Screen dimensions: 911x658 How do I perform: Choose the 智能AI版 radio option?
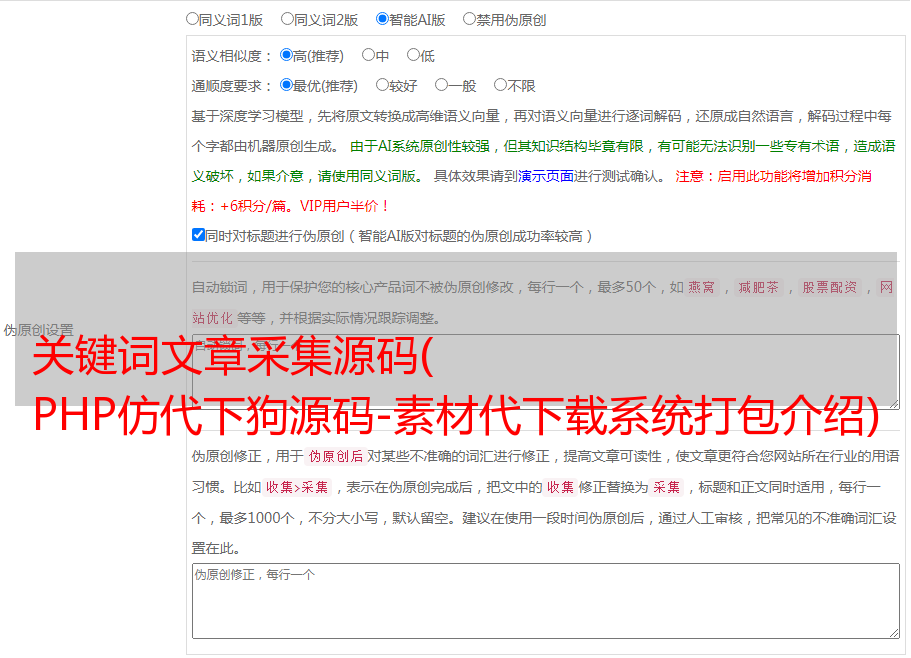click(382, 19)
